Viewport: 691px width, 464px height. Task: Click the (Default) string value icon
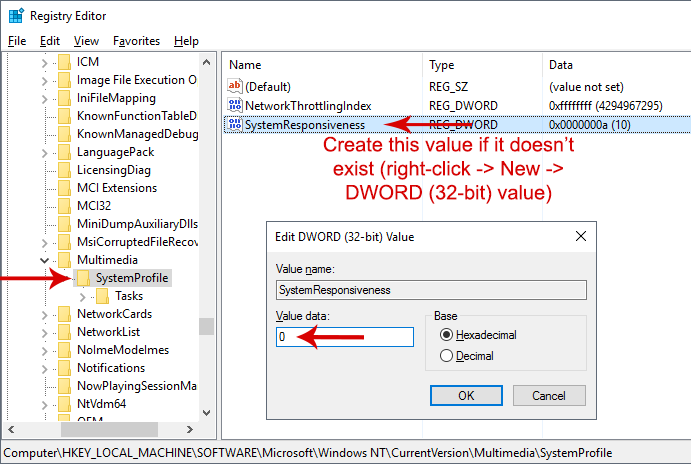[x=235, y=86]
